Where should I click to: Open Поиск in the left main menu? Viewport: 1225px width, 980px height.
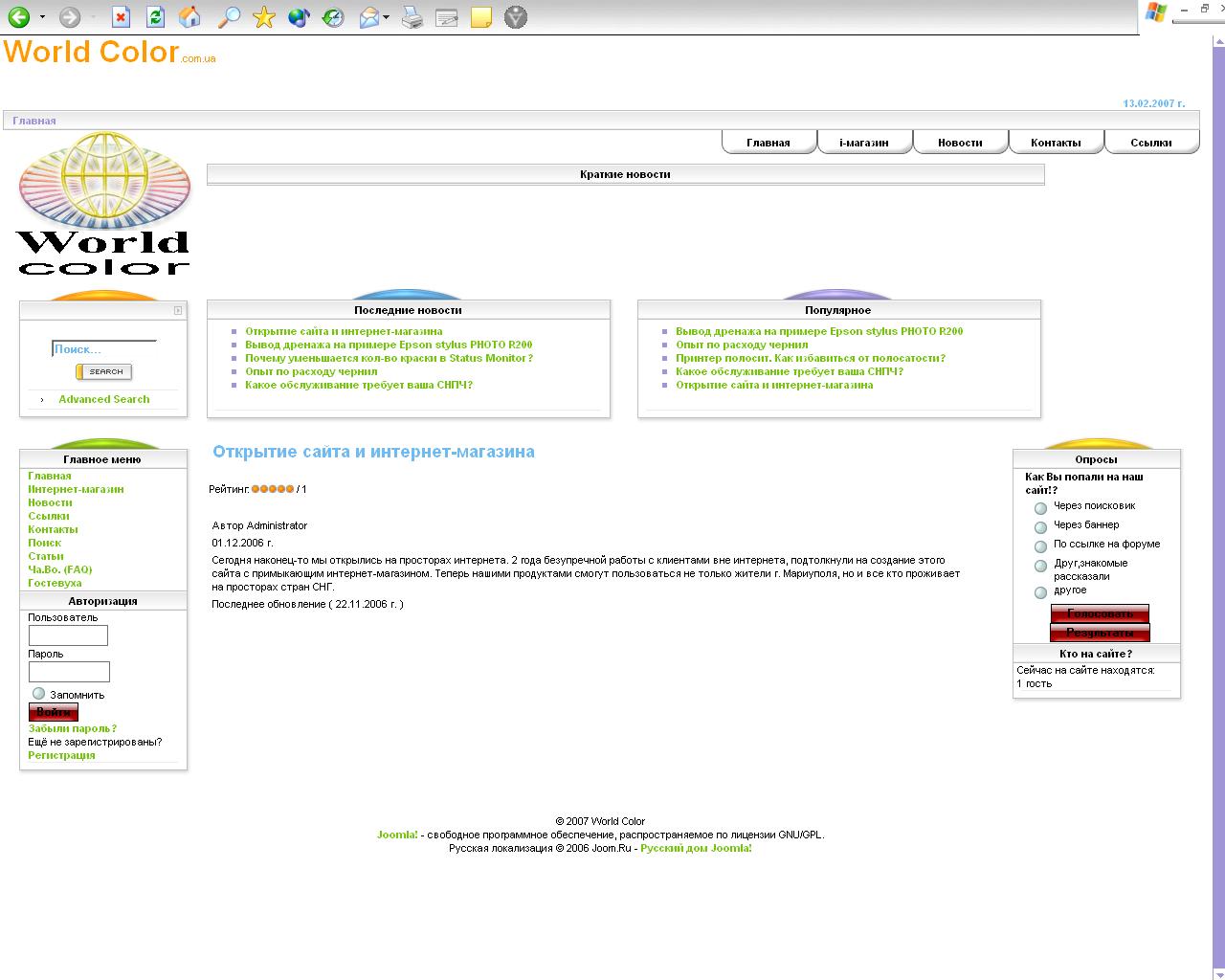[45, 543]
